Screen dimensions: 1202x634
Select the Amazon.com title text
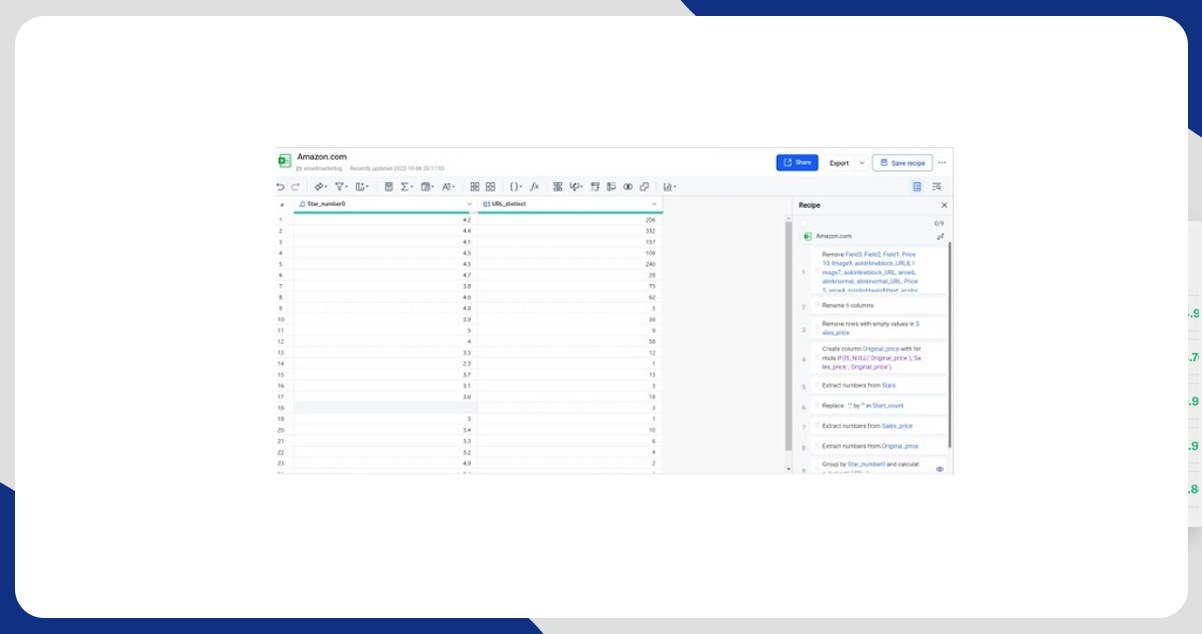tap(322, 157)
